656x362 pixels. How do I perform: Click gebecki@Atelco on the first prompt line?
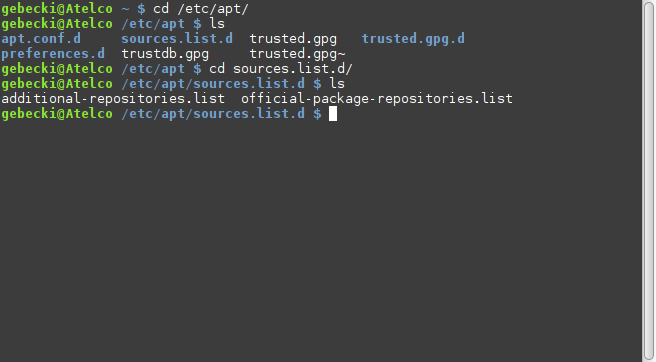pos(57,9)
